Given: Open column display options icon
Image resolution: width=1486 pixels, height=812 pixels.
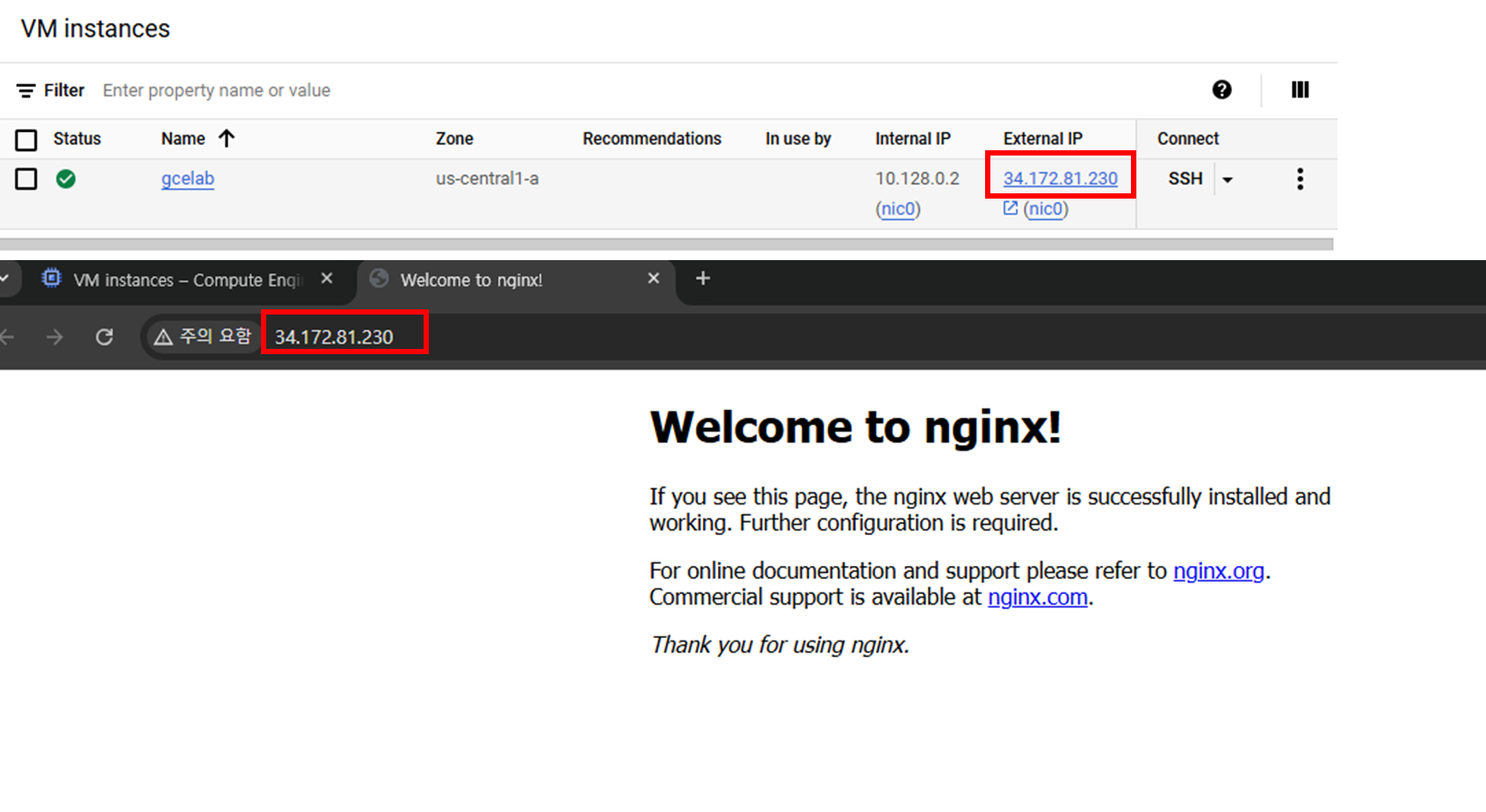Looking at the screenshot, I should click(x=1300, y=90).
